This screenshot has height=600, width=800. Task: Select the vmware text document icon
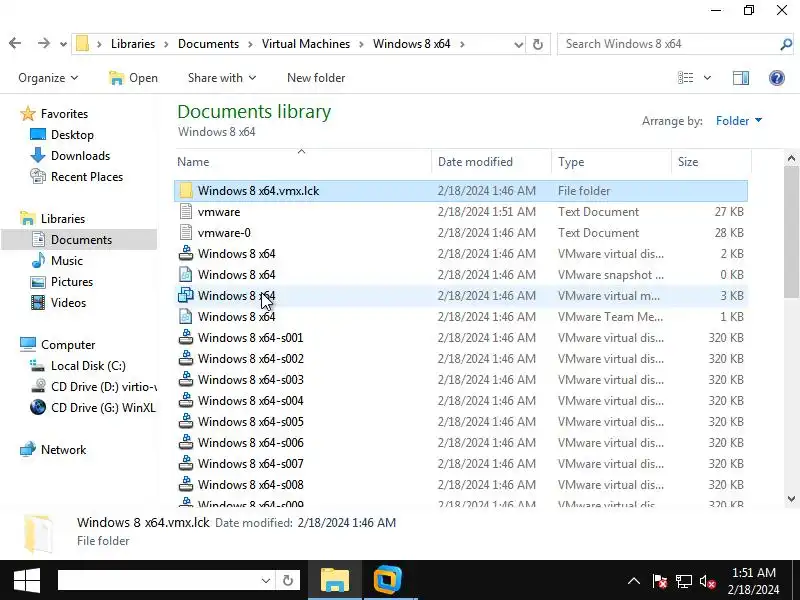[x=186, y=212]
